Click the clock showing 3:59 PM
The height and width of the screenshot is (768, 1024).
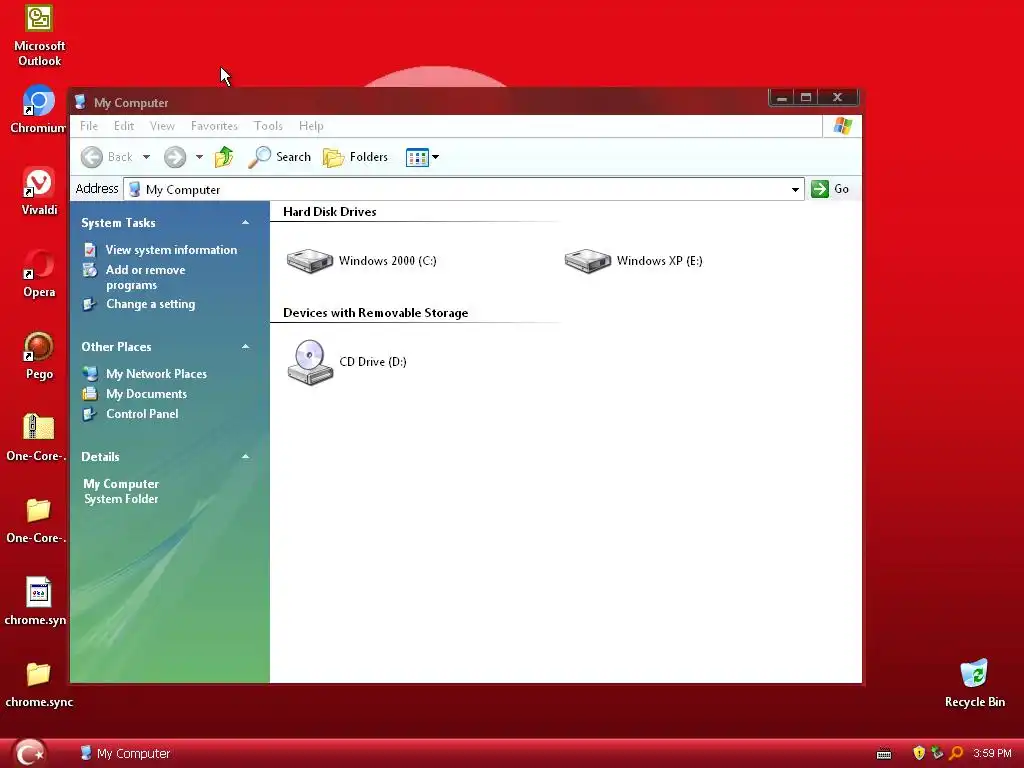(992, 753)
